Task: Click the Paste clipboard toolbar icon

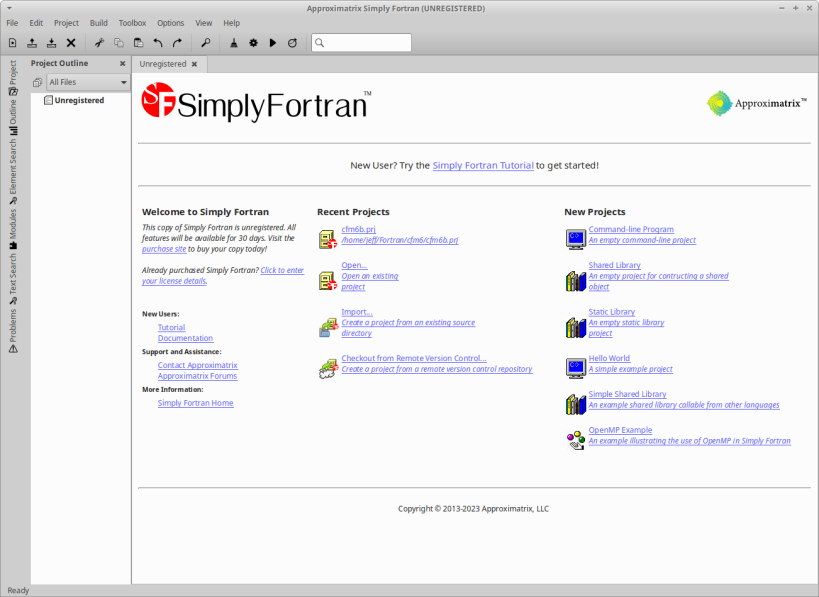Action: 138,43
